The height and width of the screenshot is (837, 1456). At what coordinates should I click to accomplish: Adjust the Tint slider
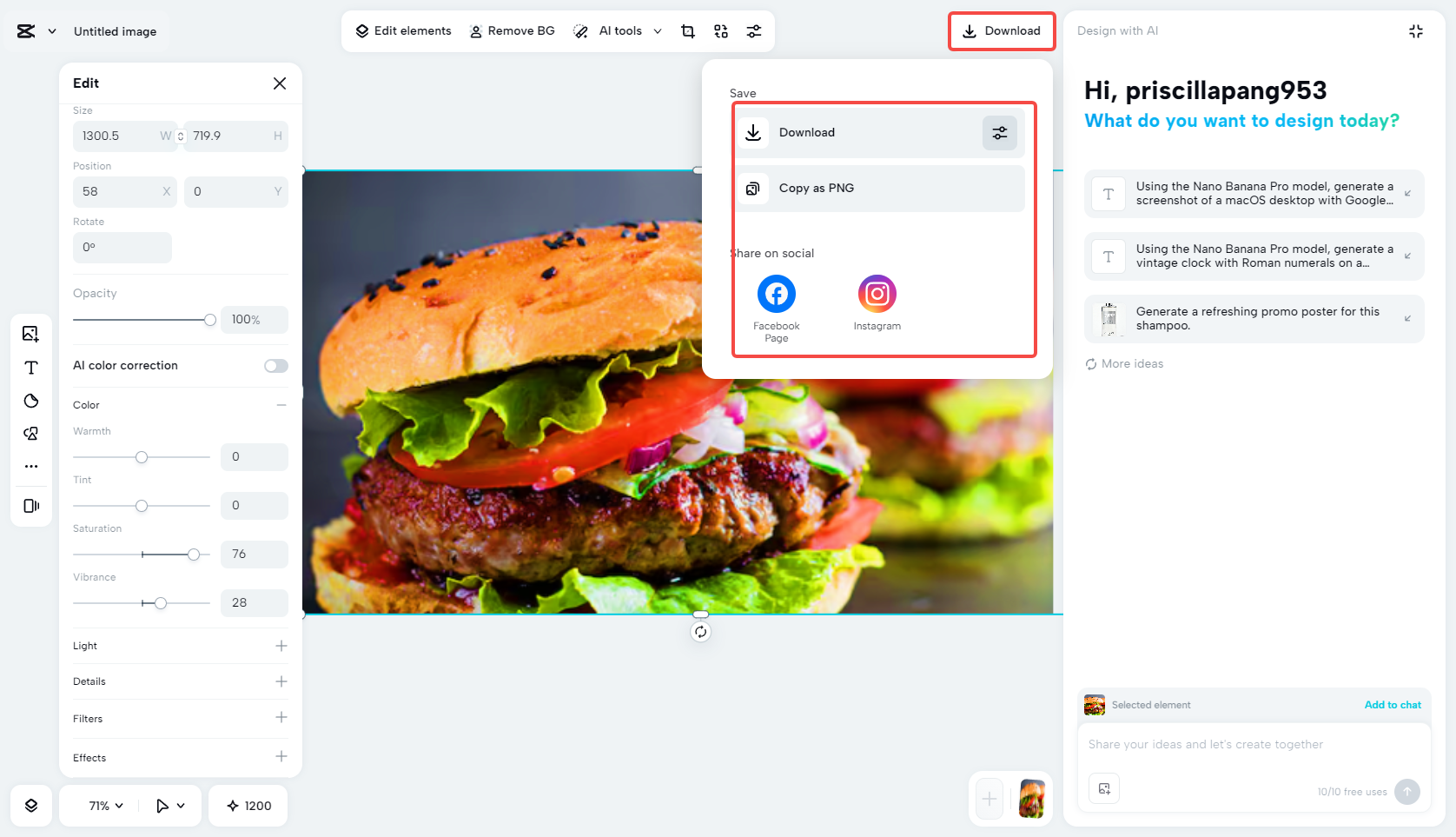tap(142, 506)
